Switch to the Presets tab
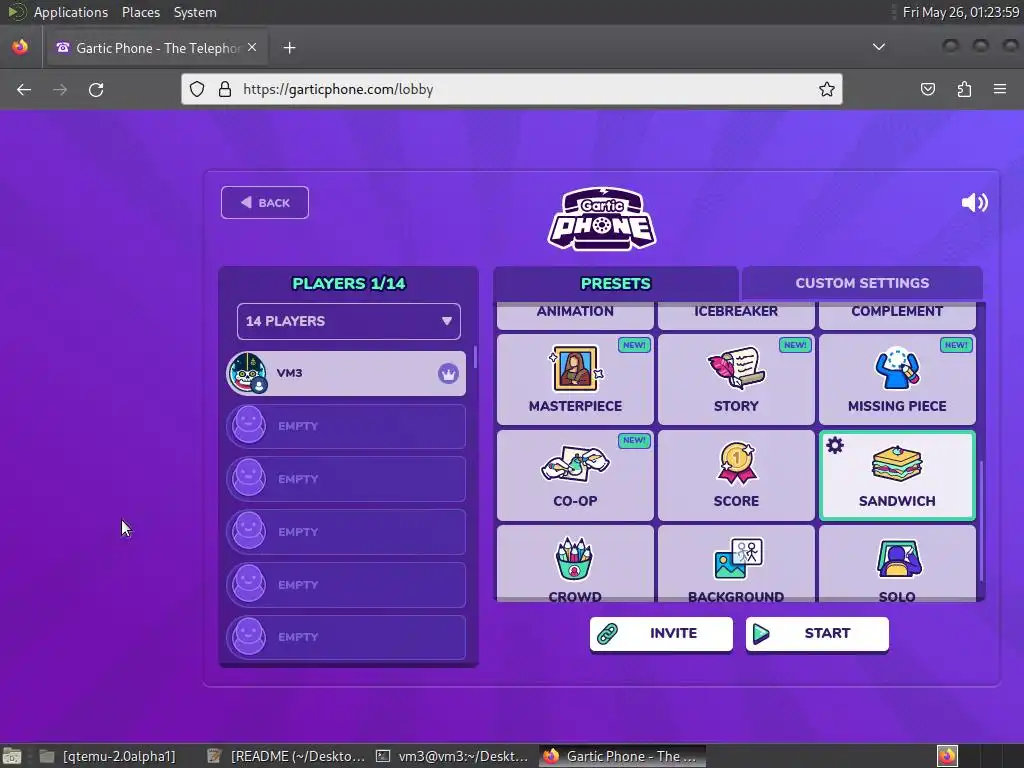This screenshot has width=1024, height=768. click(616, 283)
